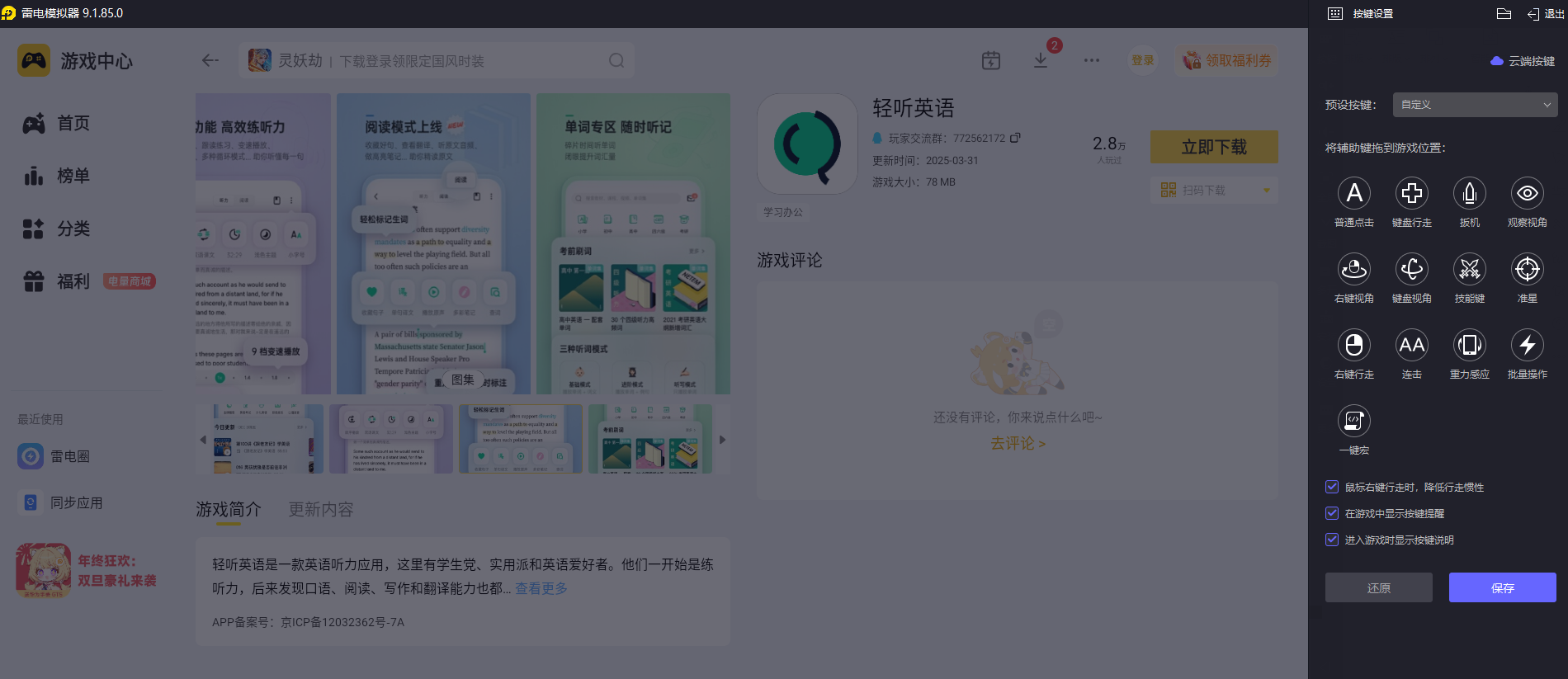The image size is (1568, 679).
Task: Open the 预设按键 自定义 dropdown
Action: pyautogui.click(x=1475, y=105)
